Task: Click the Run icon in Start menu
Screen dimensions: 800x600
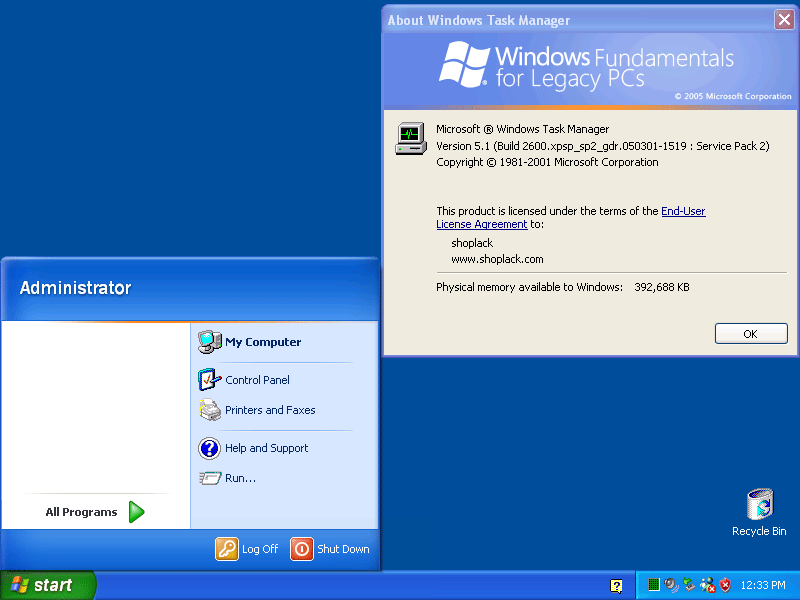Action: [x=210, y=478]
